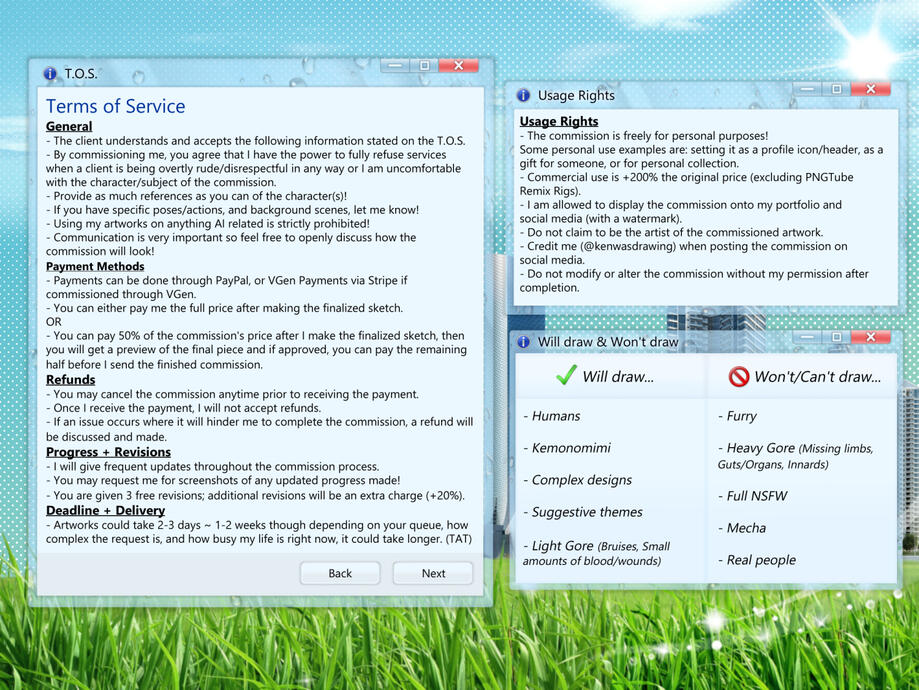
Task: Click the Next button
Action: [x=433, y=573]
